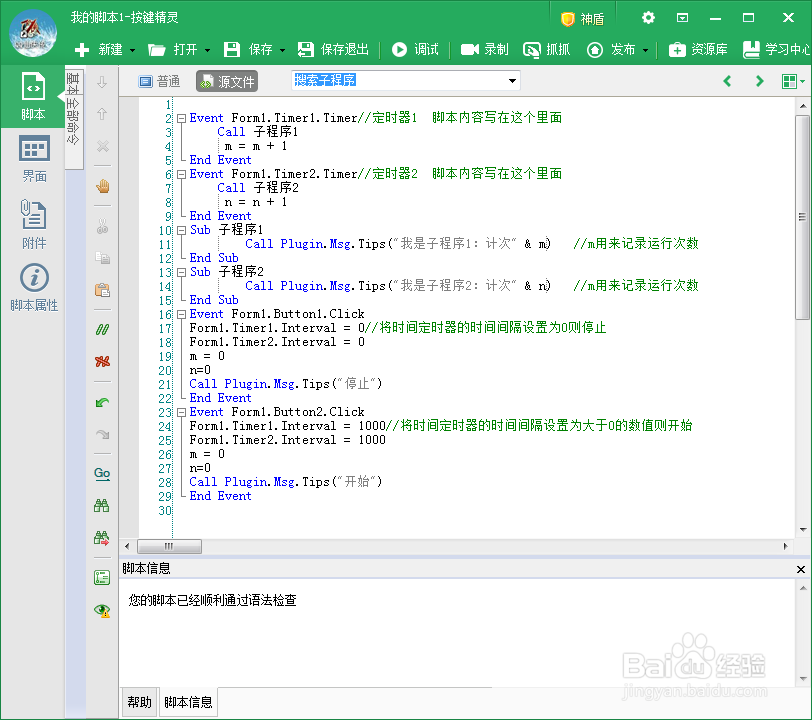Image resolution: width=812 pixels, height=720 pixels.
Task: Open the 脚本属性 script properties panel
Action: click(x=34, y=287)
